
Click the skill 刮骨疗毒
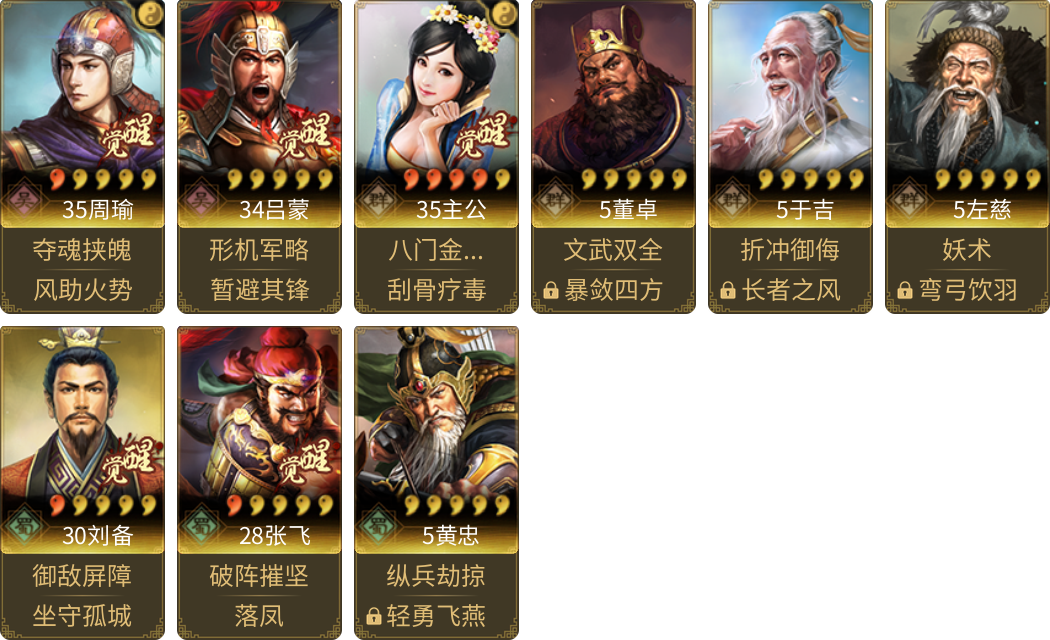click(x=437, y=290)
